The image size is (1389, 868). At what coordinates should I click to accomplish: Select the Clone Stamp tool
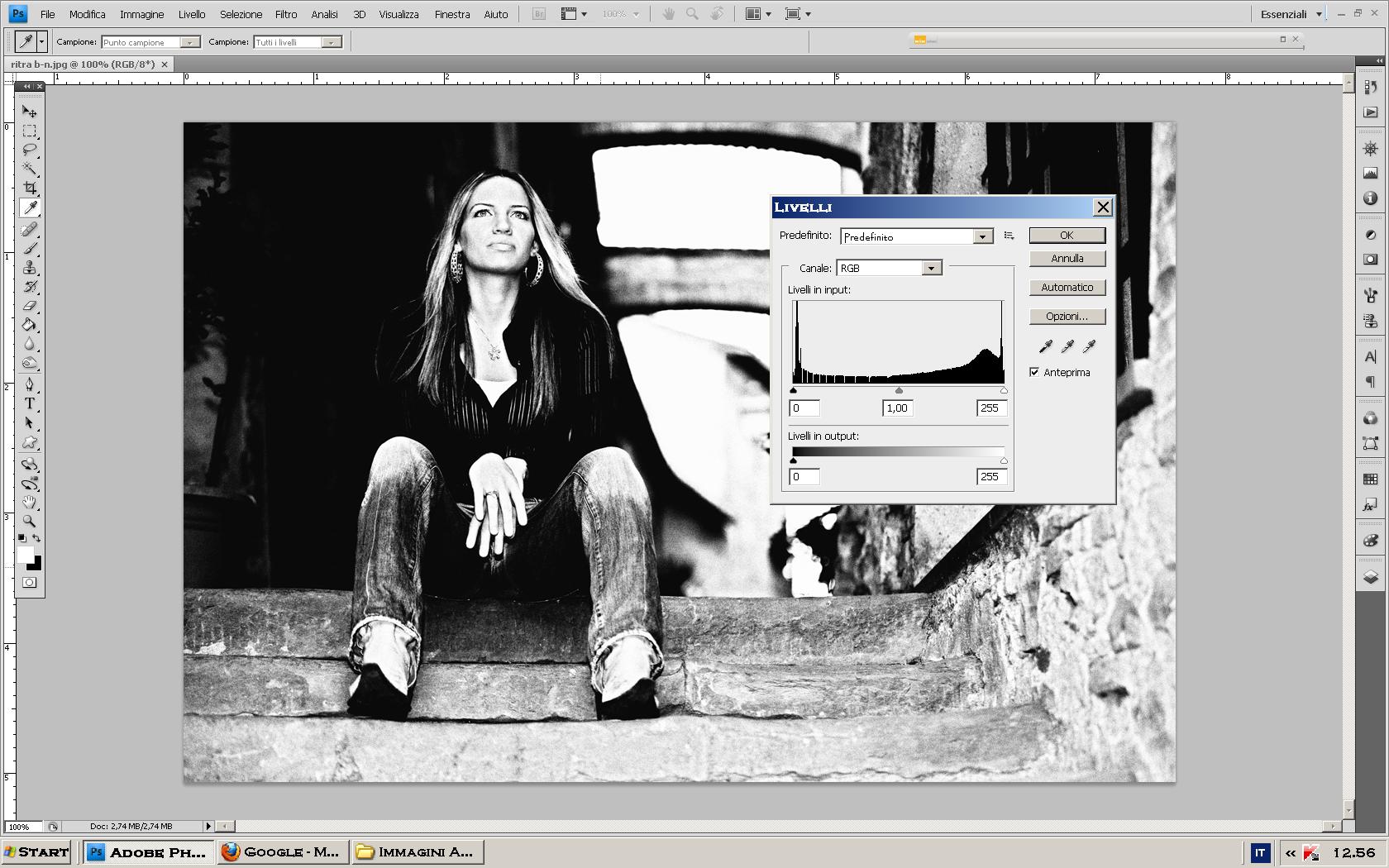pyautogui.click(x=30, y=267)
